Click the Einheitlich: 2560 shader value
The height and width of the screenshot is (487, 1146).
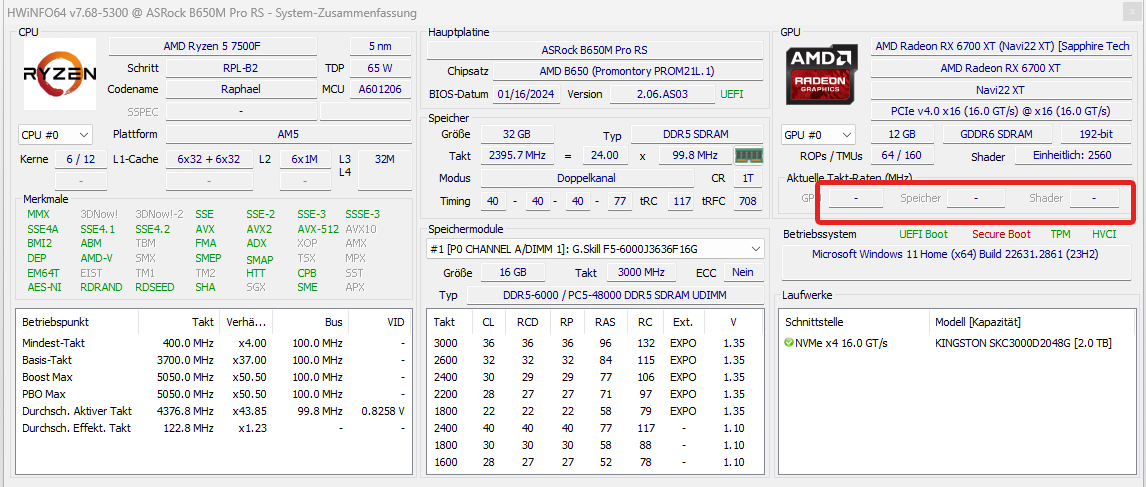[1072, 156]
